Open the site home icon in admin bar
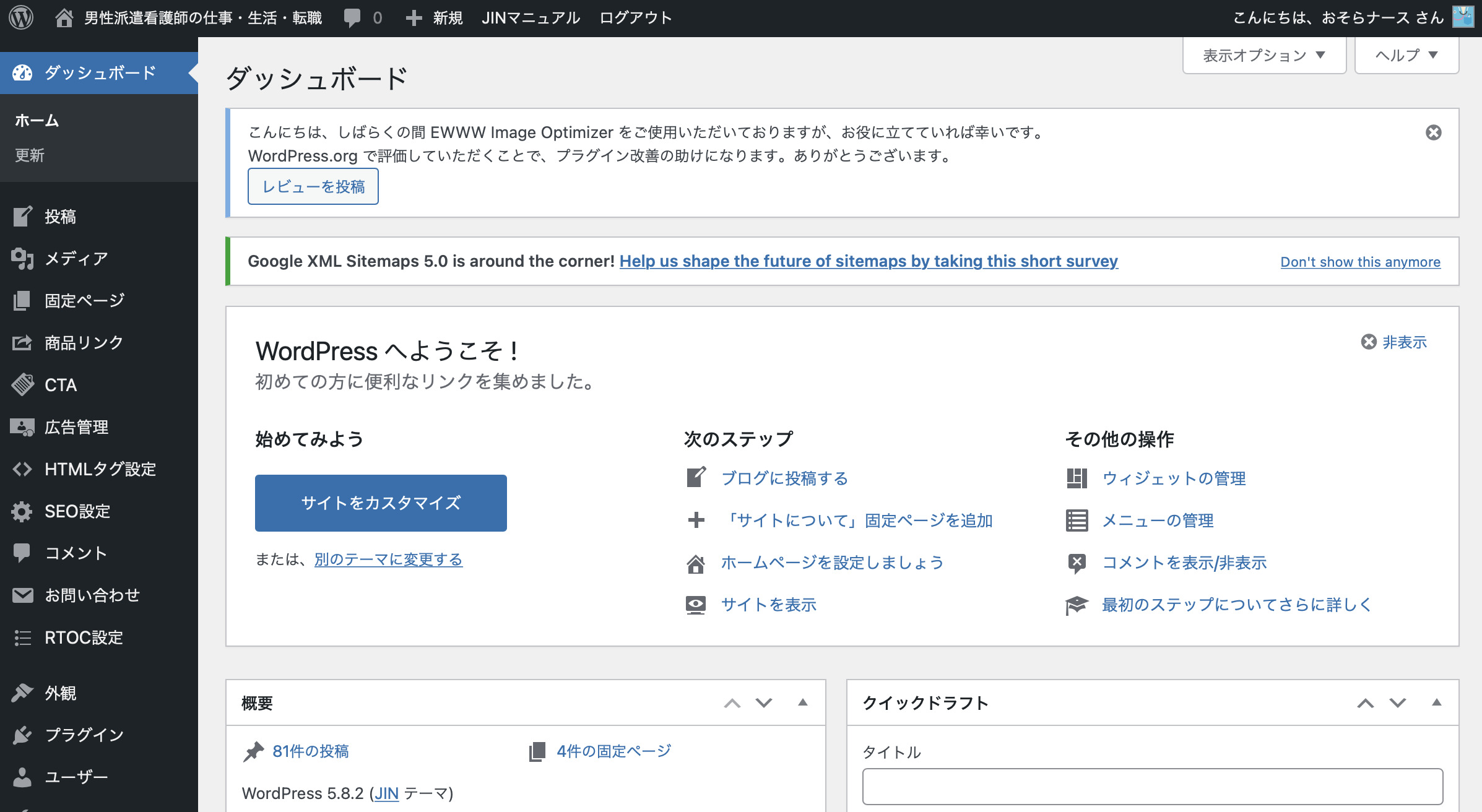This screenshot has height=812, width=1482. 64,18
